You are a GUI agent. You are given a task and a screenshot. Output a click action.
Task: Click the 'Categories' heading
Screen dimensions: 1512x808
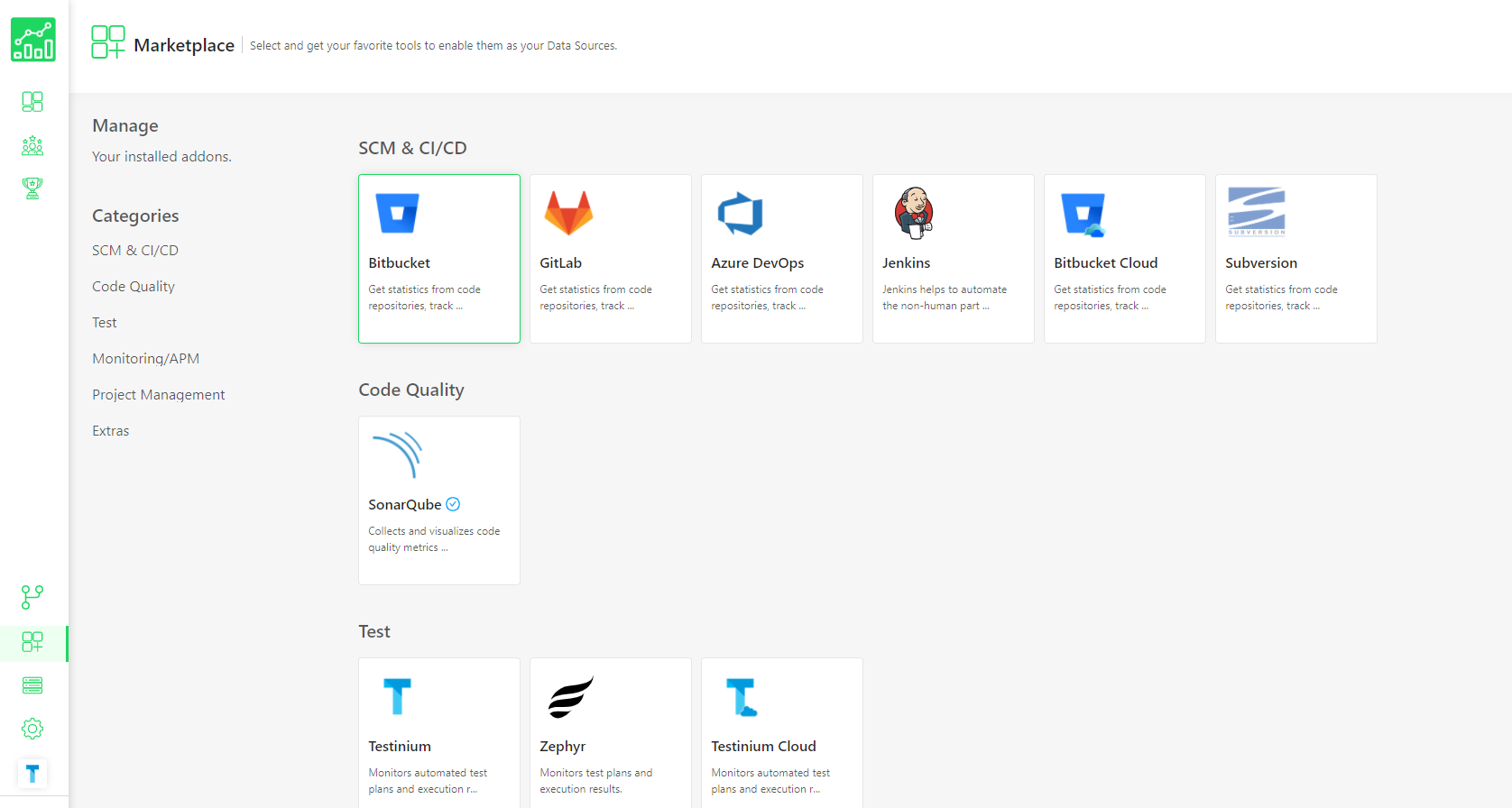point(135,216)
